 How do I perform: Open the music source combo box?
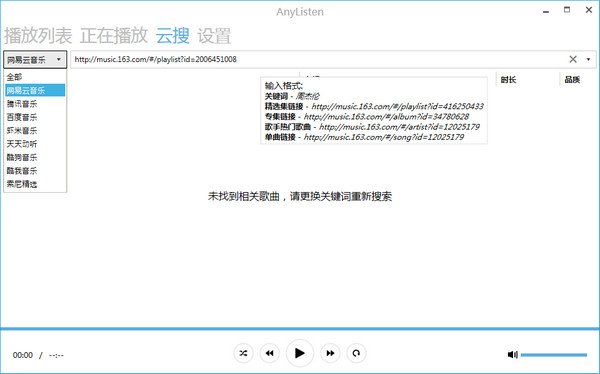tap(35, 59)
